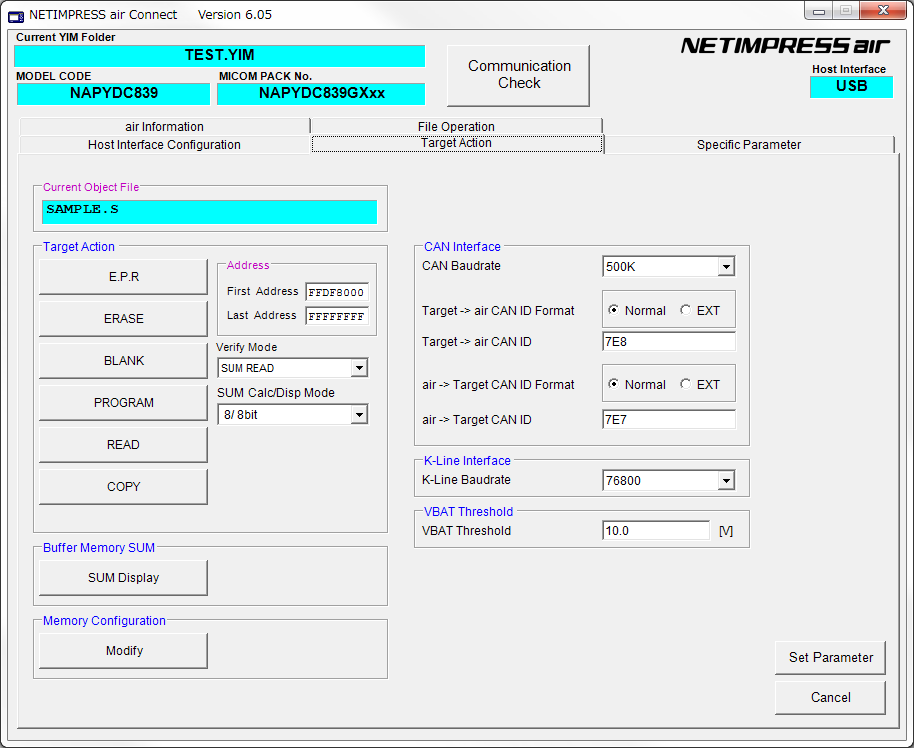The width and height of the screenshot is (914, 748).
Task: Click the USB host interface indicator
Action: [852, 86]
